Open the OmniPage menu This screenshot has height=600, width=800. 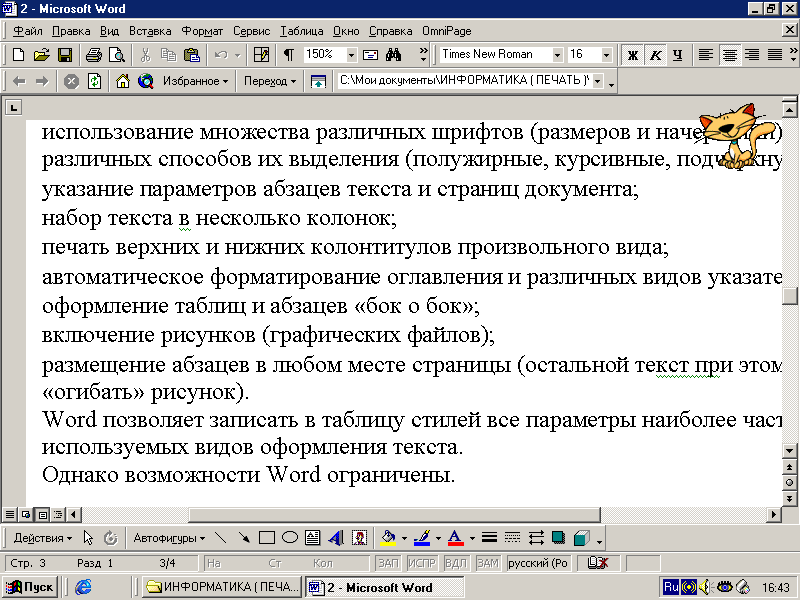point(446,31)
